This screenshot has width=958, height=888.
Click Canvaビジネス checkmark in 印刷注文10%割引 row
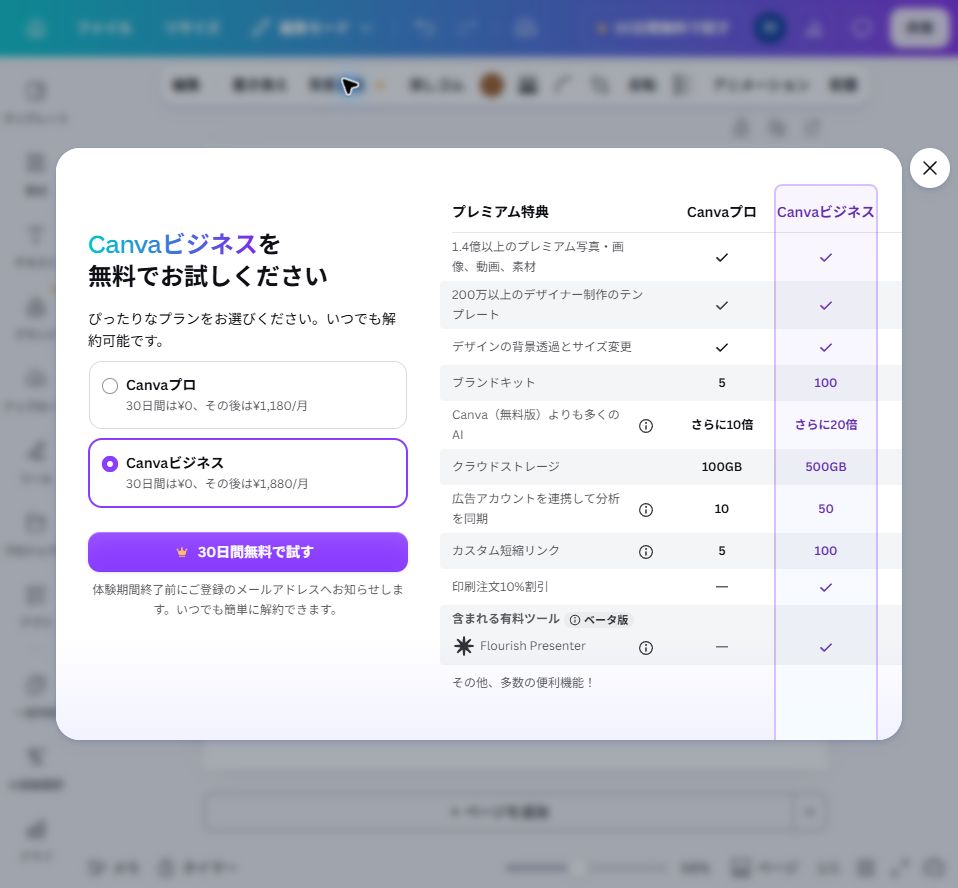point(825,587)
